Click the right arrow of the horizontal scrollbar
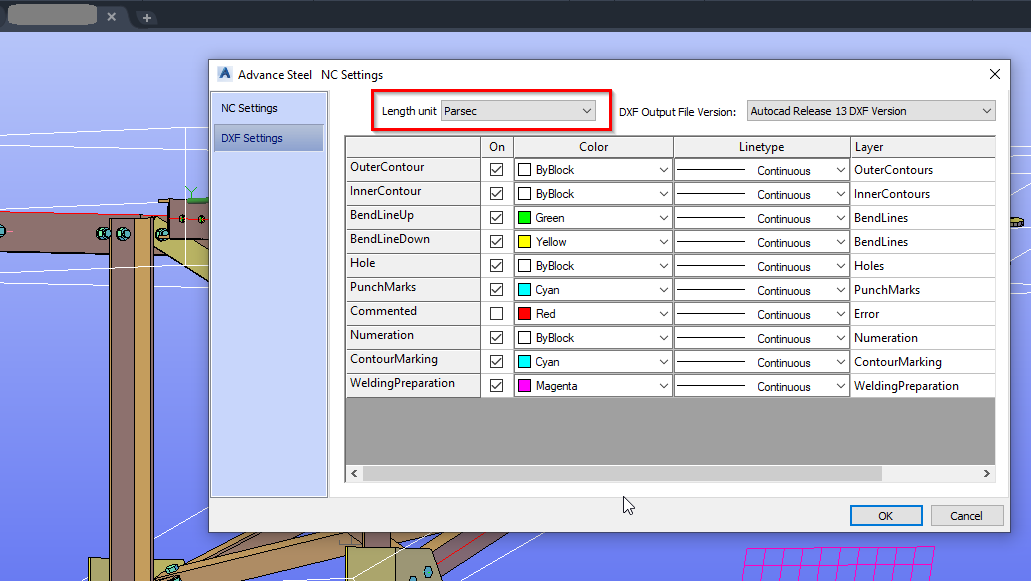 coord(986,473)
